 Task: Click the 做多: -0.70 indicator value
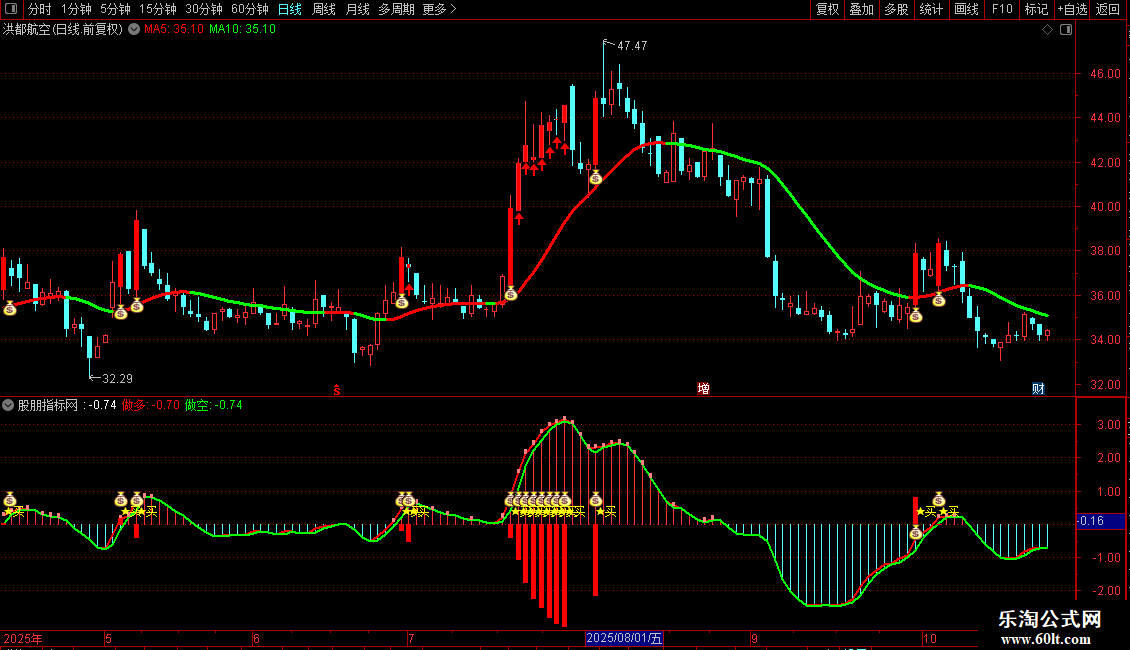pyautogui.click(x=151, y=405)
